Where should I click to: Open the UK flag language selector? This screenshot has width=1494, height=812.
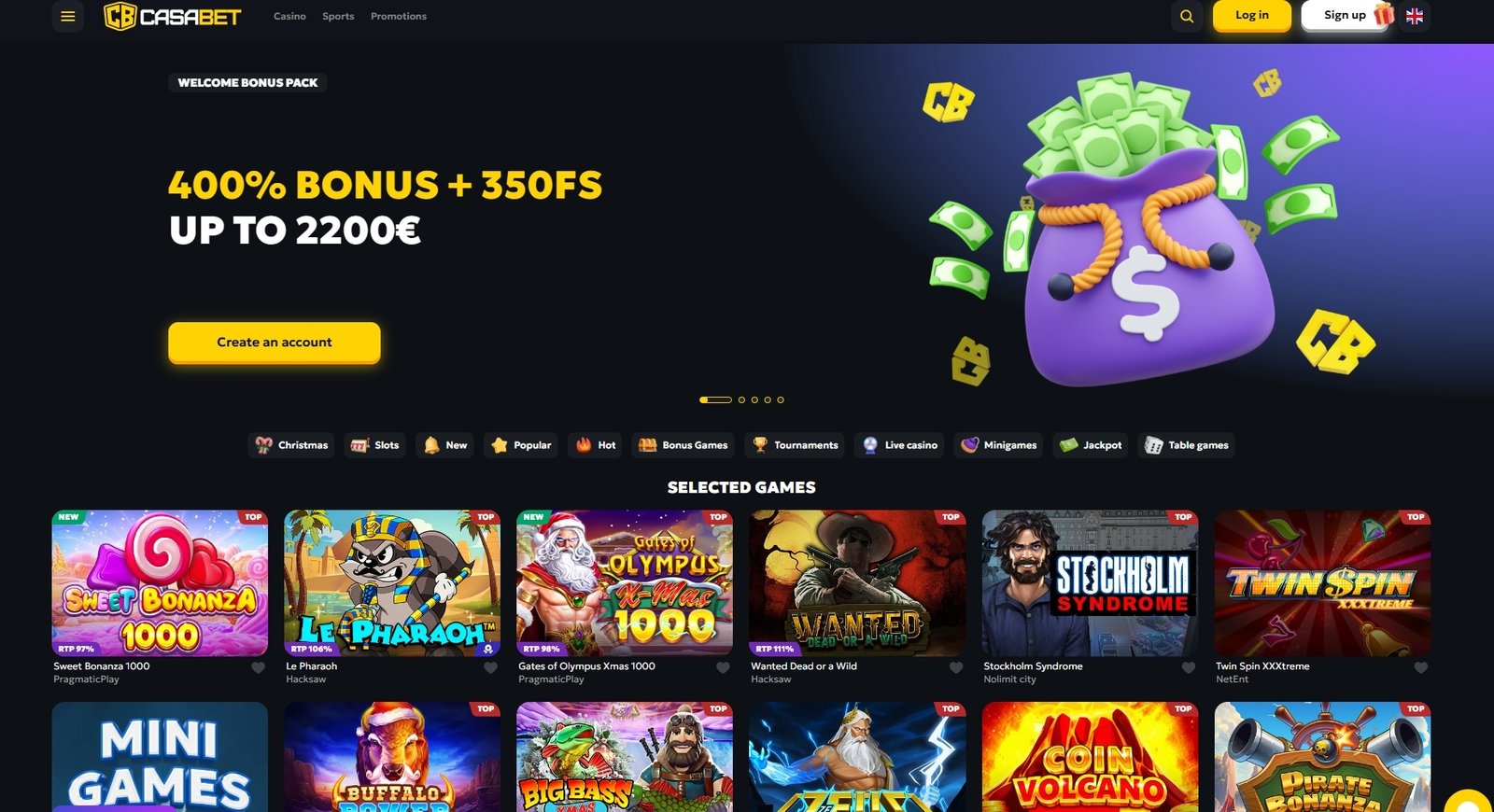(1415, 16)
